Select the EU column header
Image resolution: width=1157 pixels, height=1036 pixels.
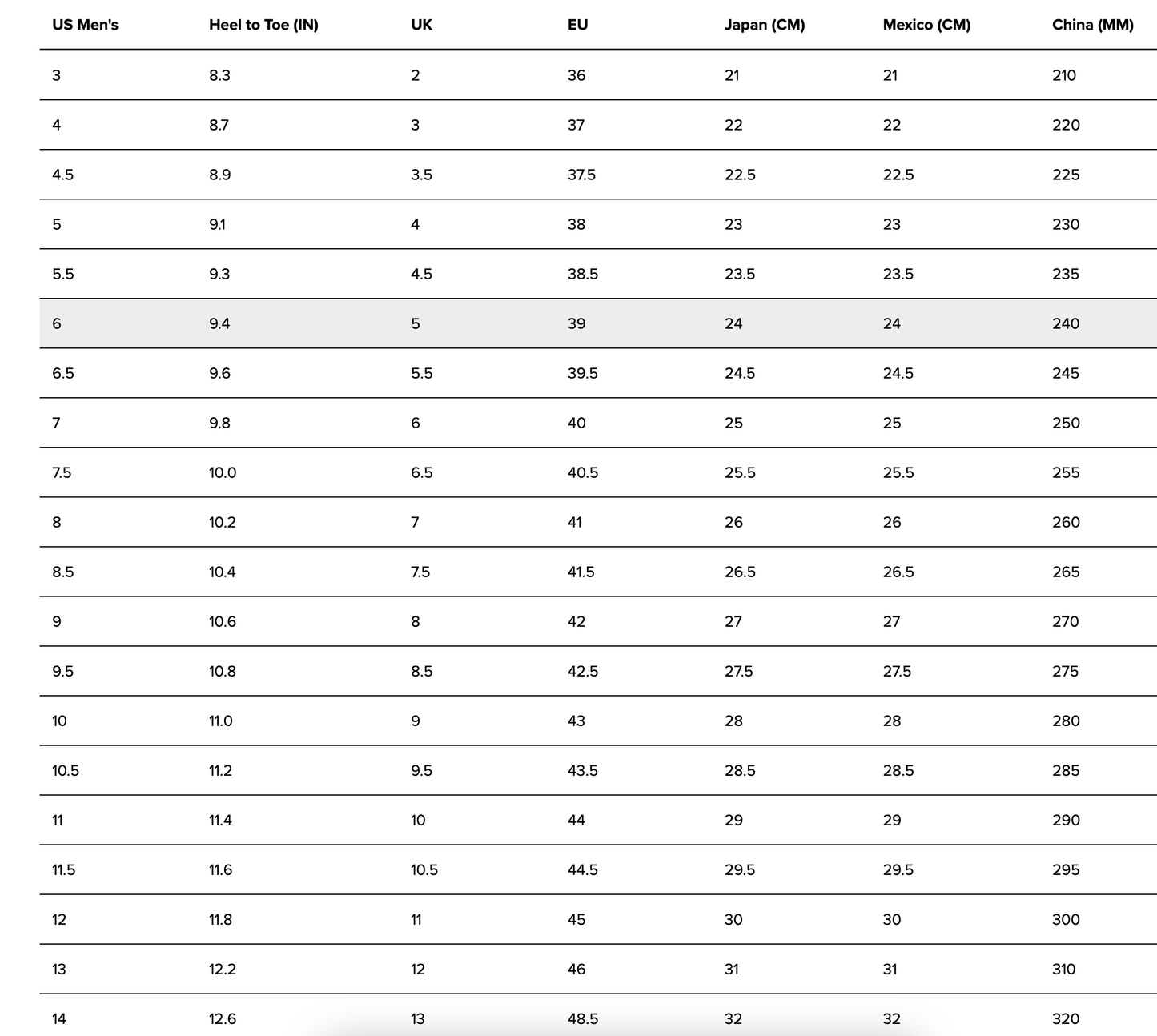click(577, 25)
